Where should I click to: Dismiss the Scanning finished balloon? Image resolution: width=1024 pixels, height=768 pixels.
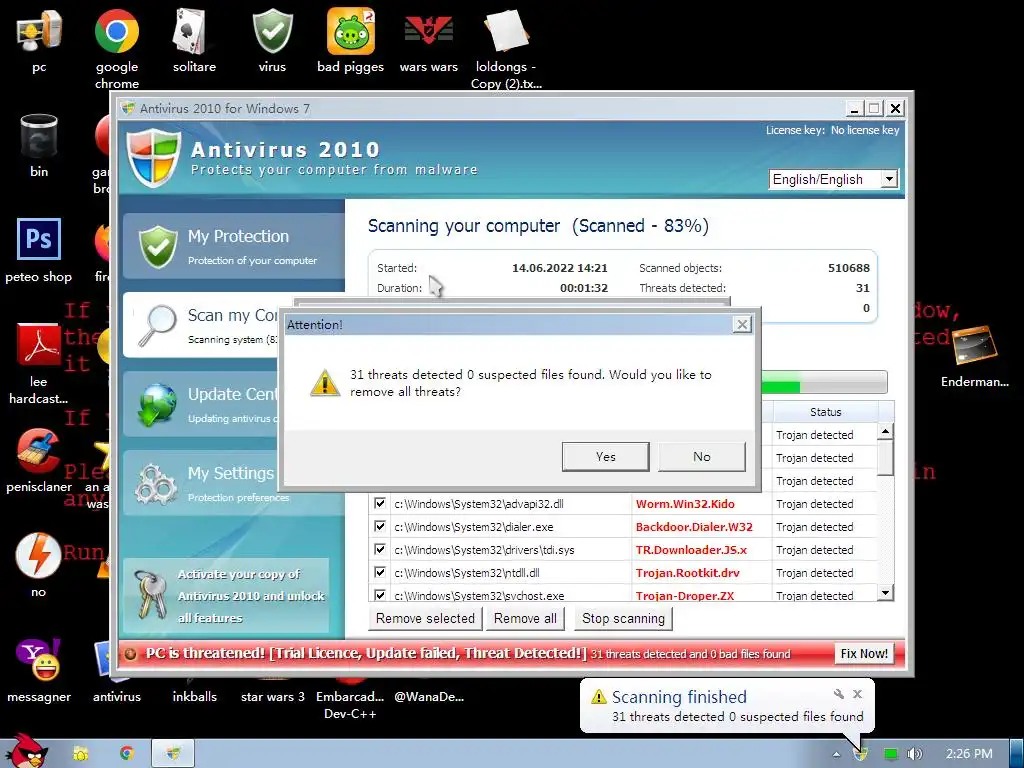857,694
